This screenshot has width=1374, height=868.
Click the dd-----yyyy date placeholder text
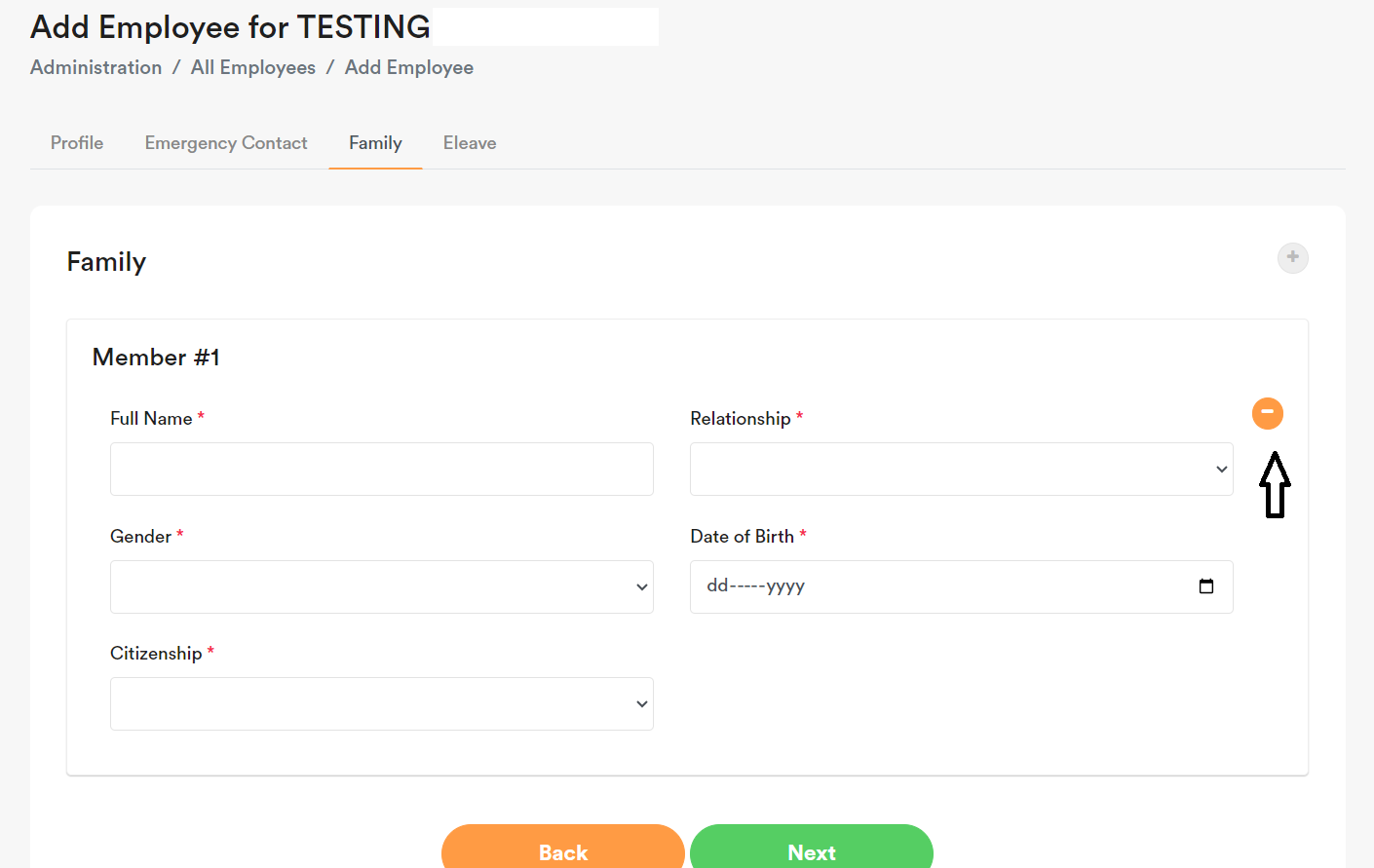tap(755, 586)
